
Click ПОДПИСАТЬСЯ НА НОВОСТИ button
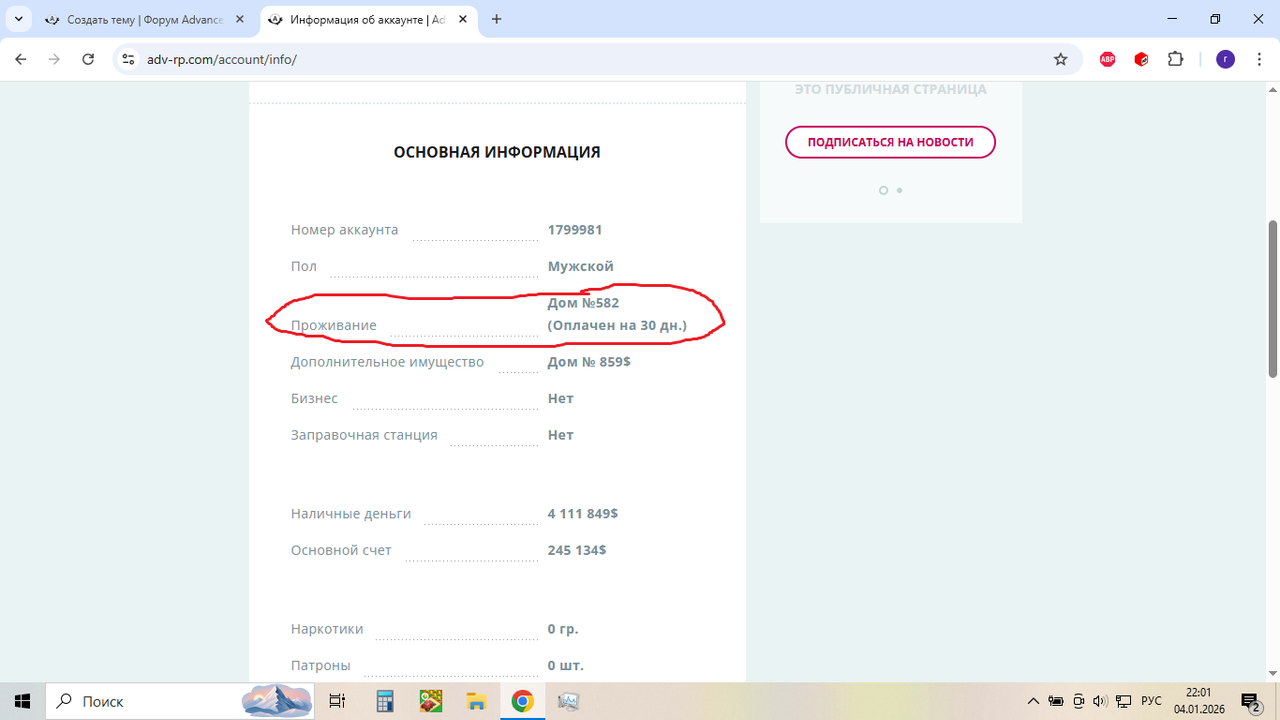point(890,142)
